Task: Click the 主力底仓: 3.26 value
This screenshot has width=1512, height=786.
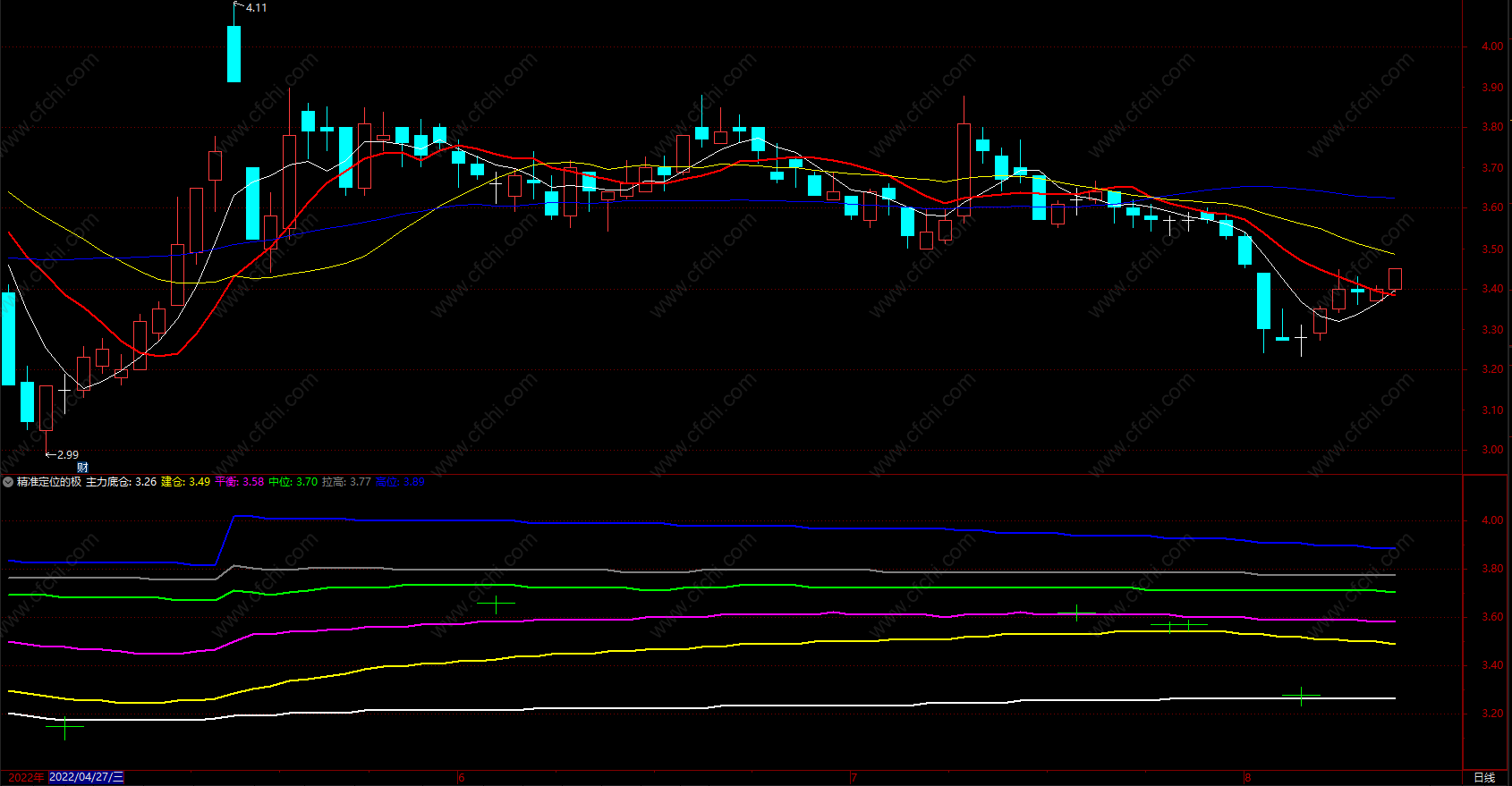Action: coord(121,482)
